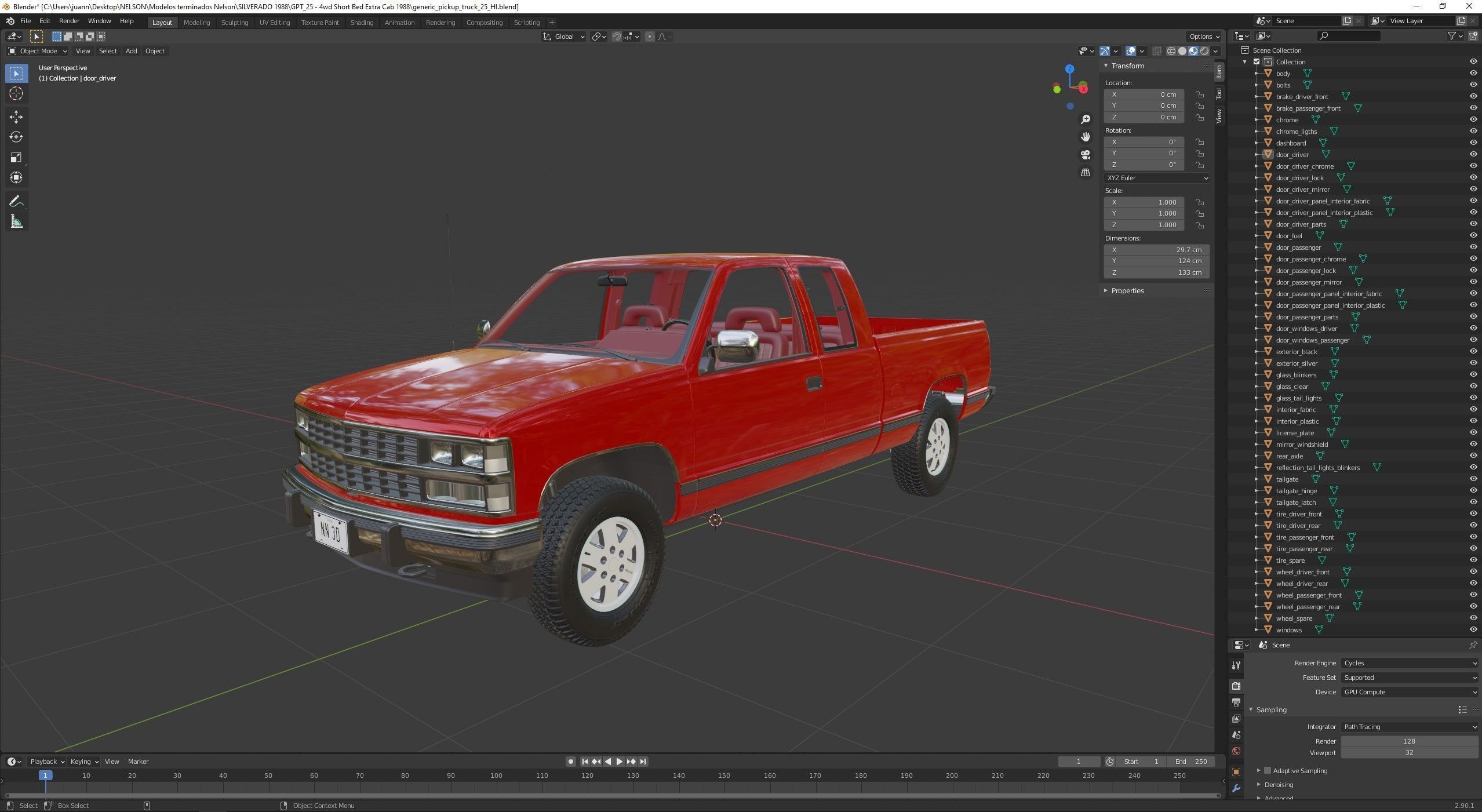Click the outliner filter funnel icon

1452,36
